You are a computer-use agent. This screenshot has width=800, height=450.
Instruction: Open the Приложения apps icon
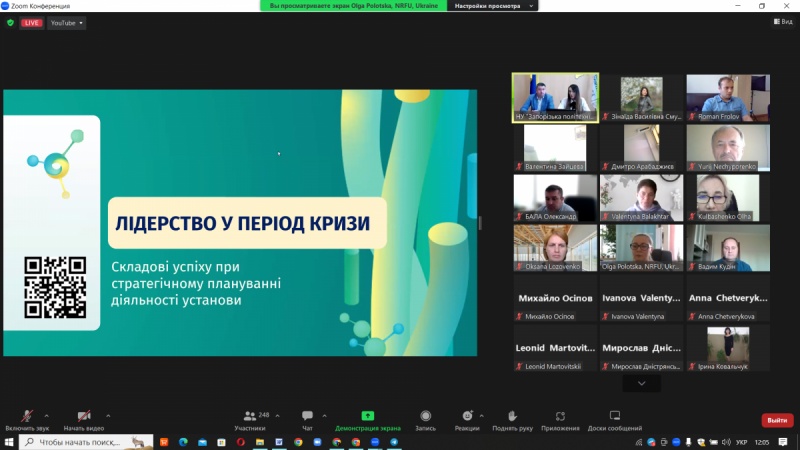point(560,416)
